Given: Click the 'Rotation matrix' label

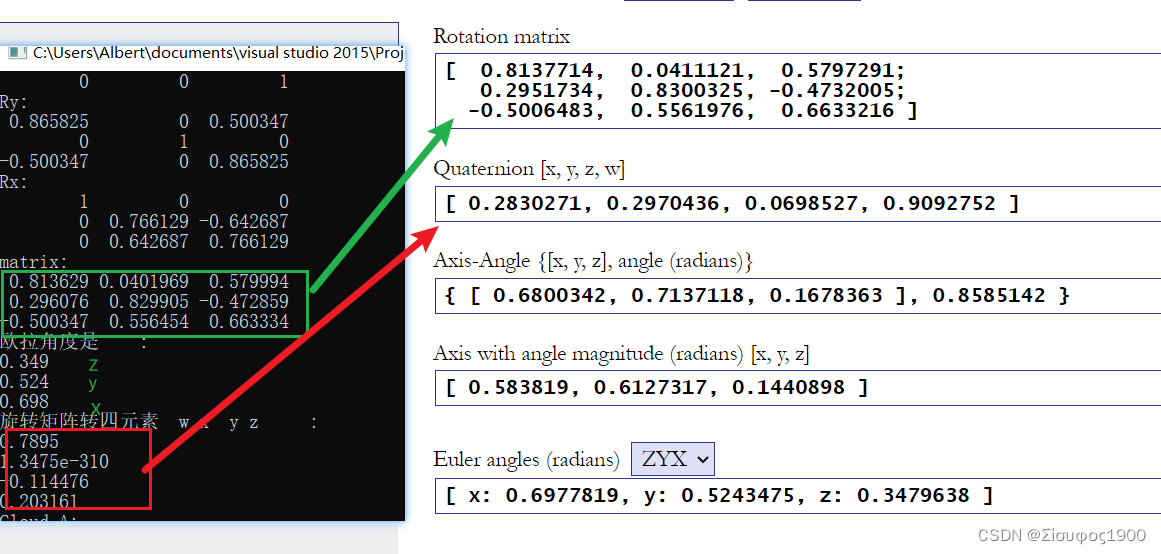Looking at the screenshot, I should coord(501,36).
